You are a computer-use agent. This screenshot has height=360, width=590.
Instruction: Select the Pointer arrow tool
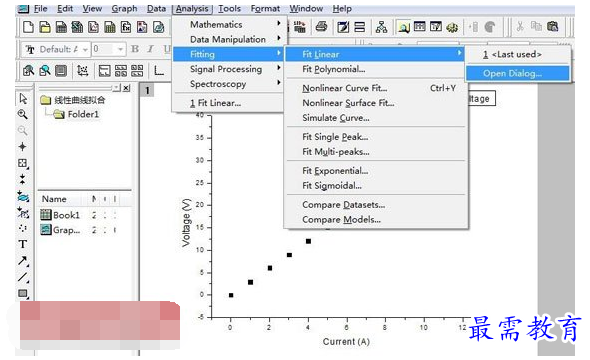click(23, 99)
